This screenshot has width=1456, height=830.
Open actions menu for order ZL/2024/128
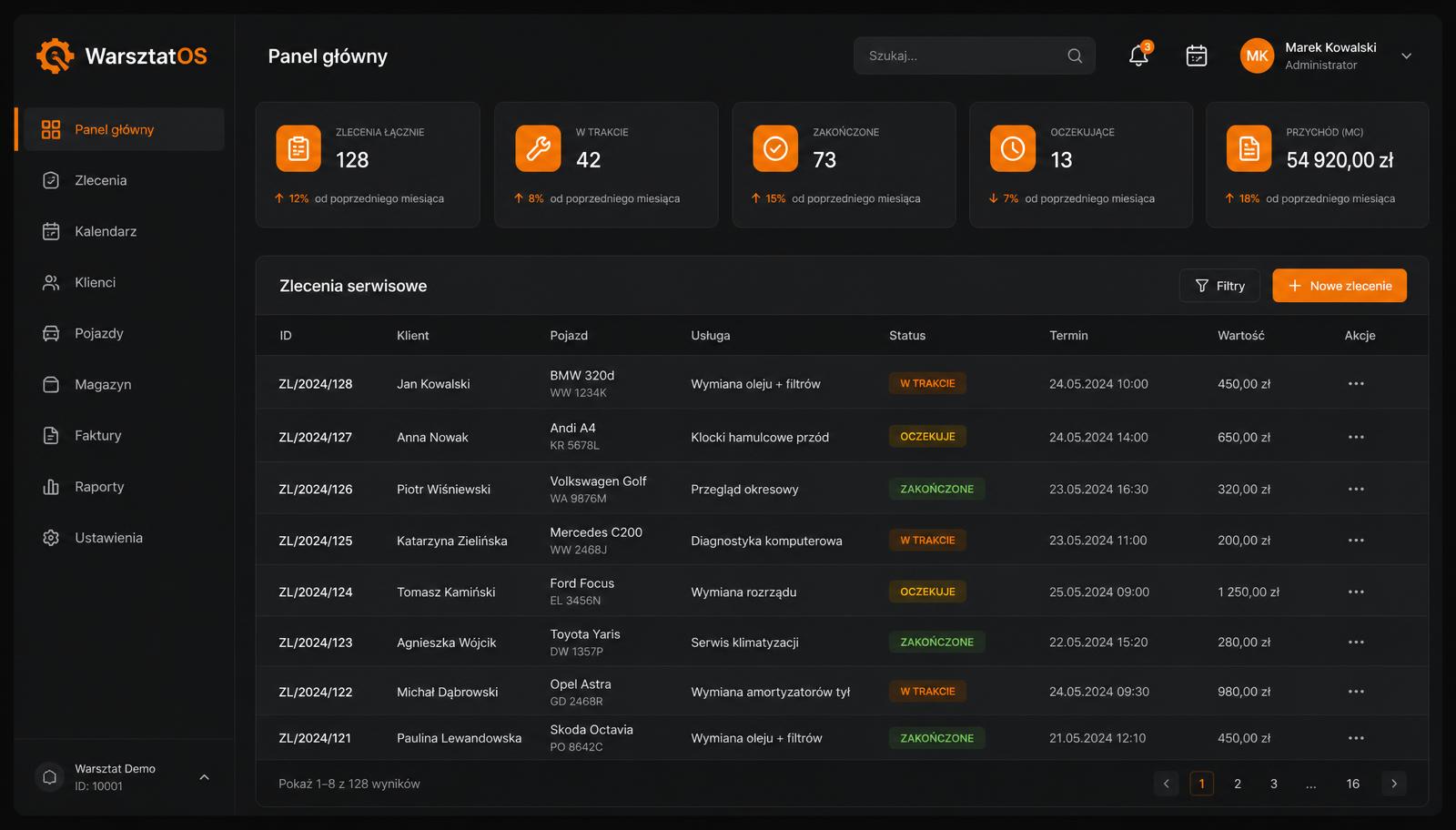(x=1356, y=383)
